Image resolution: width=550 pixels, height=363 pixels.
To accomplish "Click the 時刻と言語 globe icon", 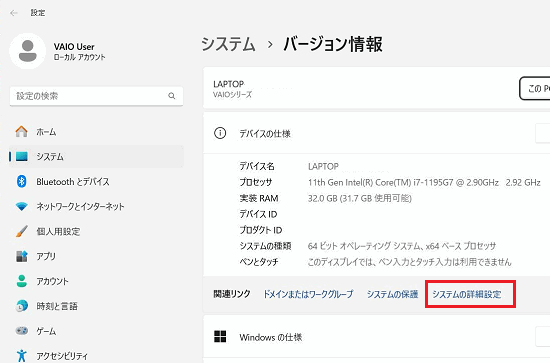I will (x=21, y=306).
